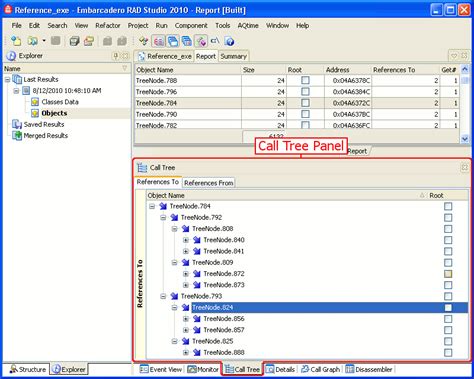The image size is (474, 379).
Task: Switch to the Summary tab
Action: pyautogui.click(x=233, y=56)
